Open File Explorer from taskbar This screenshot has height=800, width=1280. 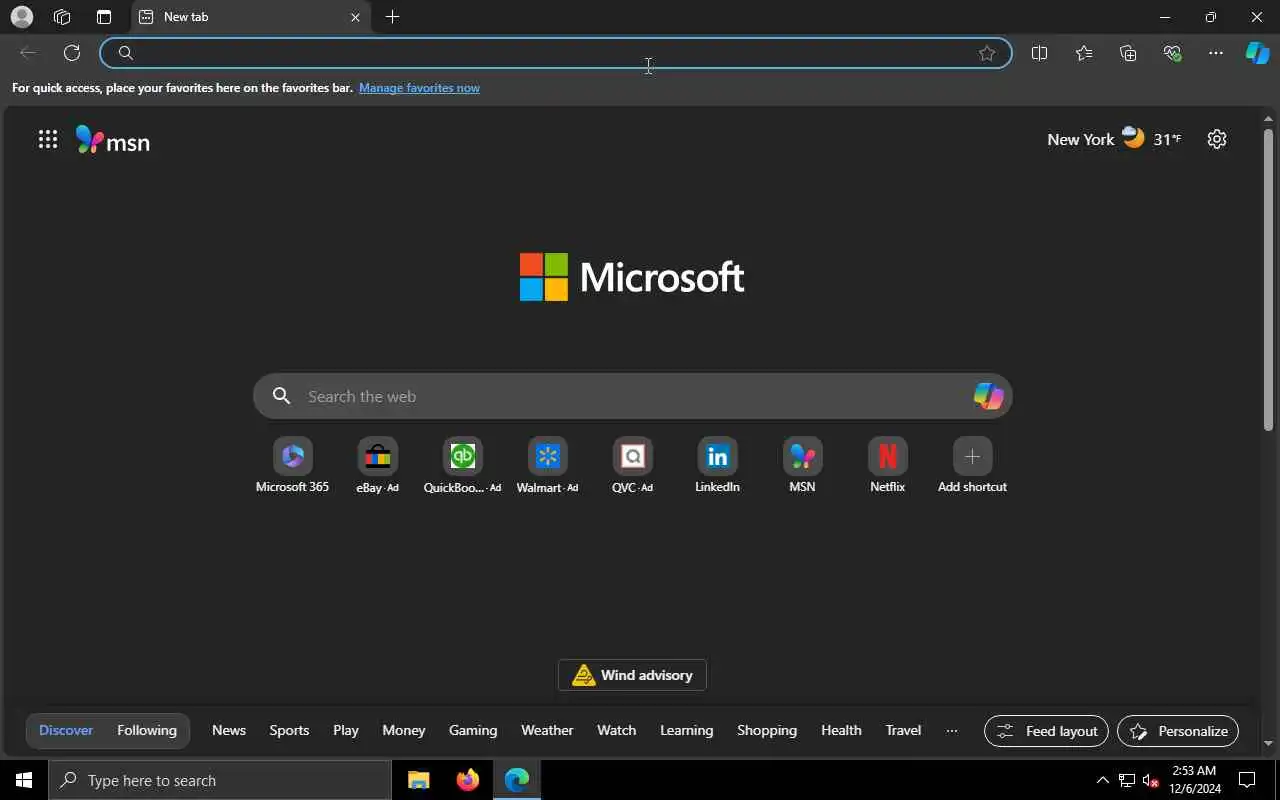pos(419,780)
